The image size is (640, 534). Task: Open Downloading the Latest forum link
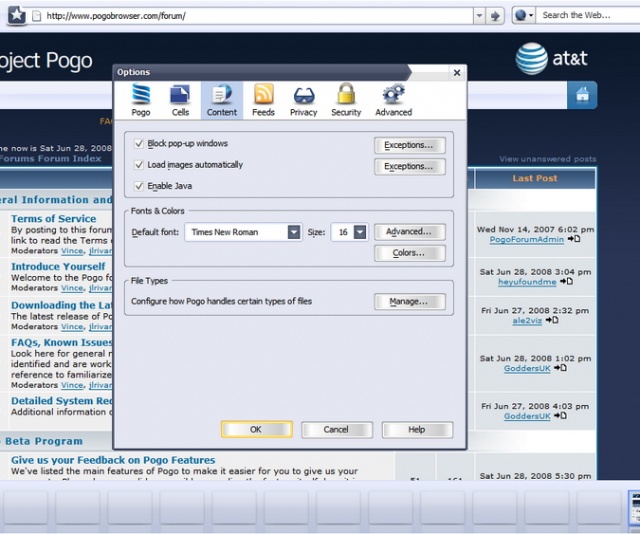coord(62,305)
